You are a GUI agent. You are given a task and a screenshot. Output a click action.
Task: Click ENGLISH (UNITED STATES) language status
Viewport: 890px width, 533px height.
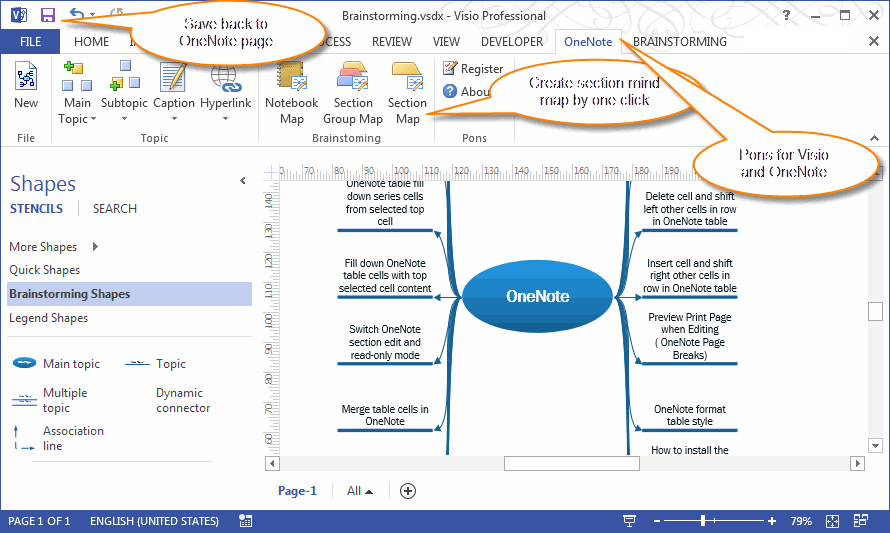pyautogui.click(x=154, y=521)
